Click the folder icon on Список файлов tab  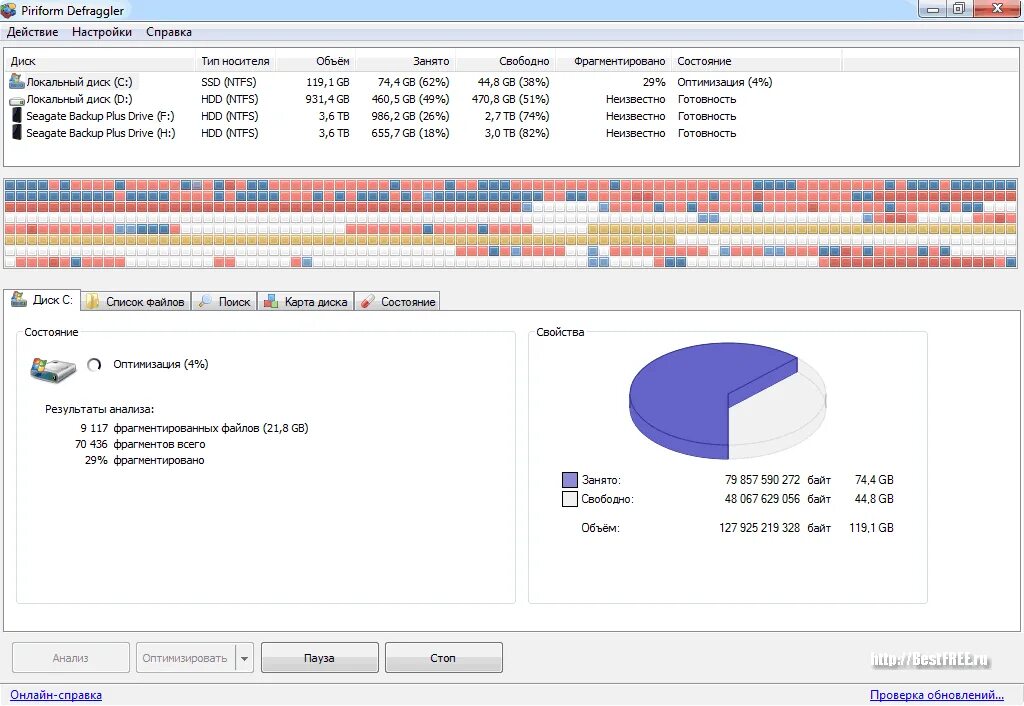pos(93,301)
